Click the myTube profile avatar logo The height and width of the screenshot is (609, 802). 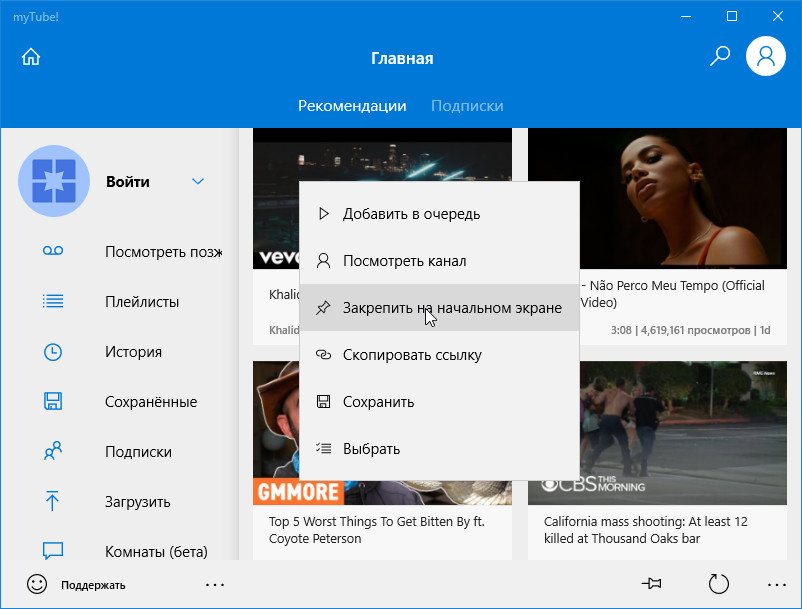pos(54,181)
